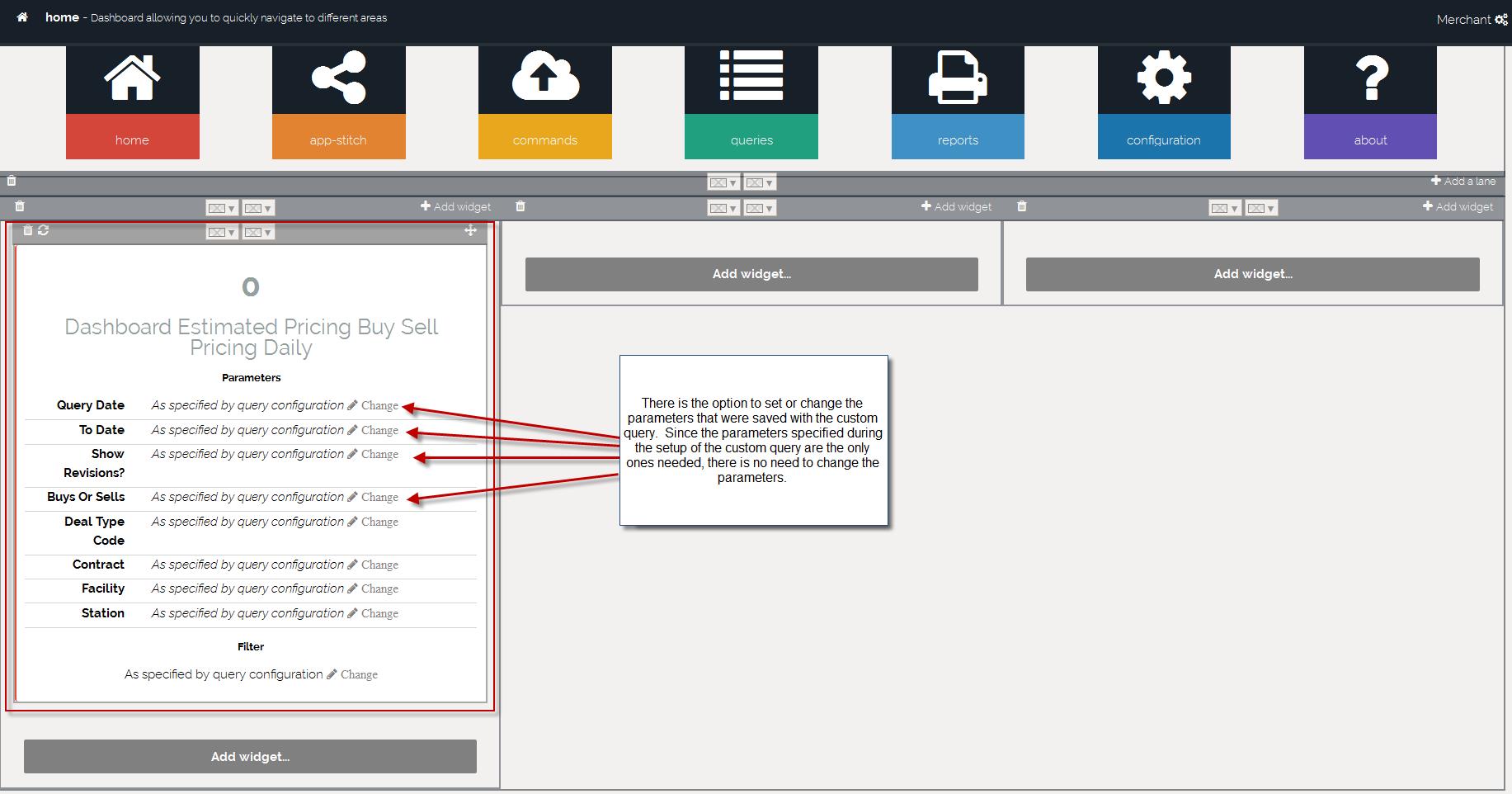Click the refresh icon on the pricing widget

[44, 231]
